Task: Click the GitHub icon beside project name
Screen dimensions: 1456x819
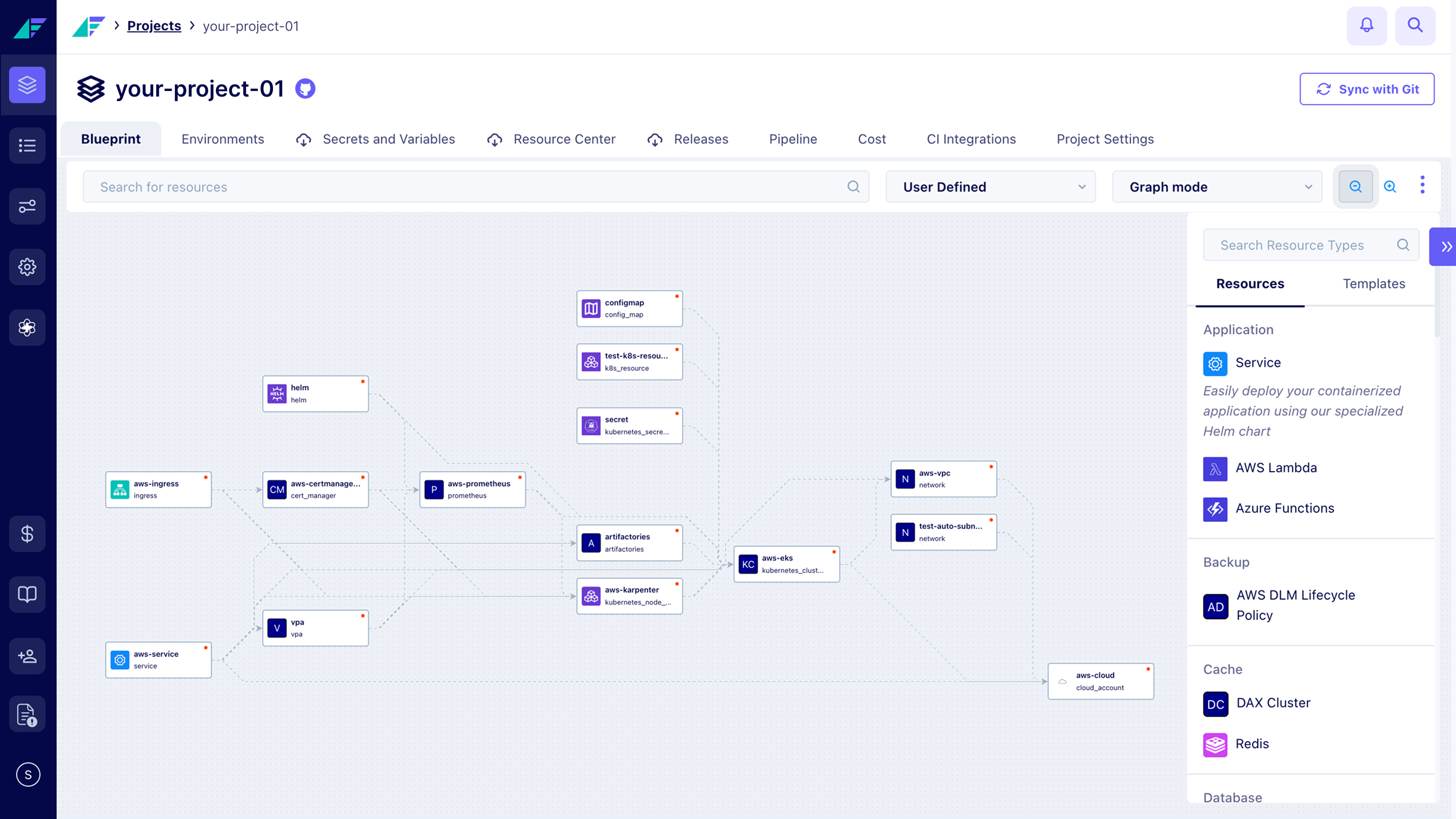Action: point(305,89)
